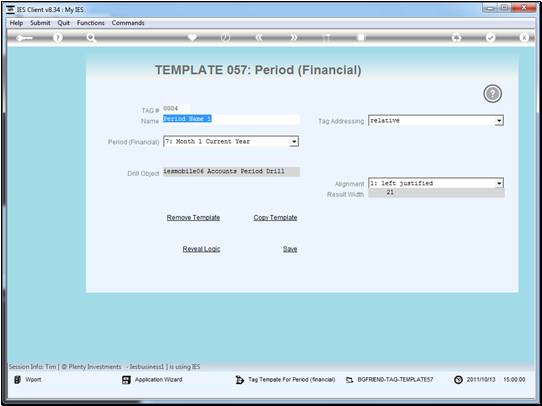This screenshot has height=406, width=542.
Task: Click the magnifier search icon in toolbar
Action: (91, 38)
